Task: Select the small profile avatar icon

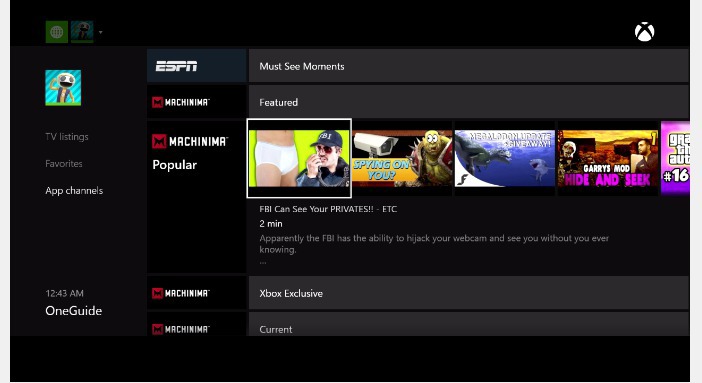Action: click(x=82, y=32)
